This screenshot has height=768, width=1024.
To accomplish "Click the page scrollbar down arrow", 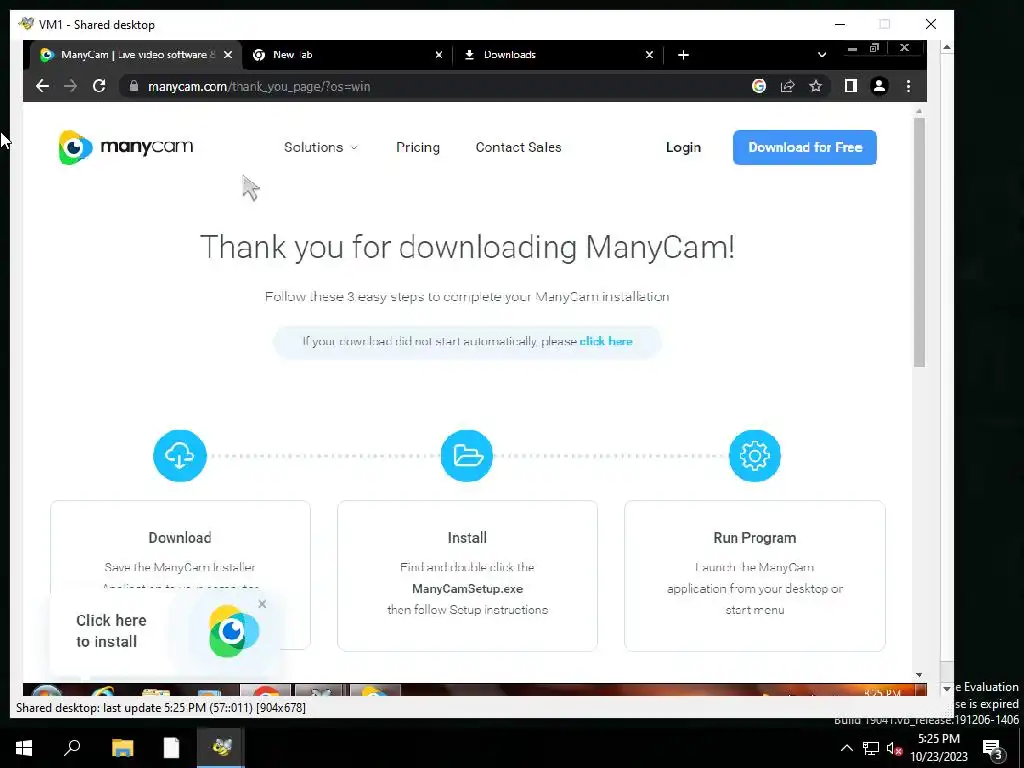I will (x=920, y=675).
